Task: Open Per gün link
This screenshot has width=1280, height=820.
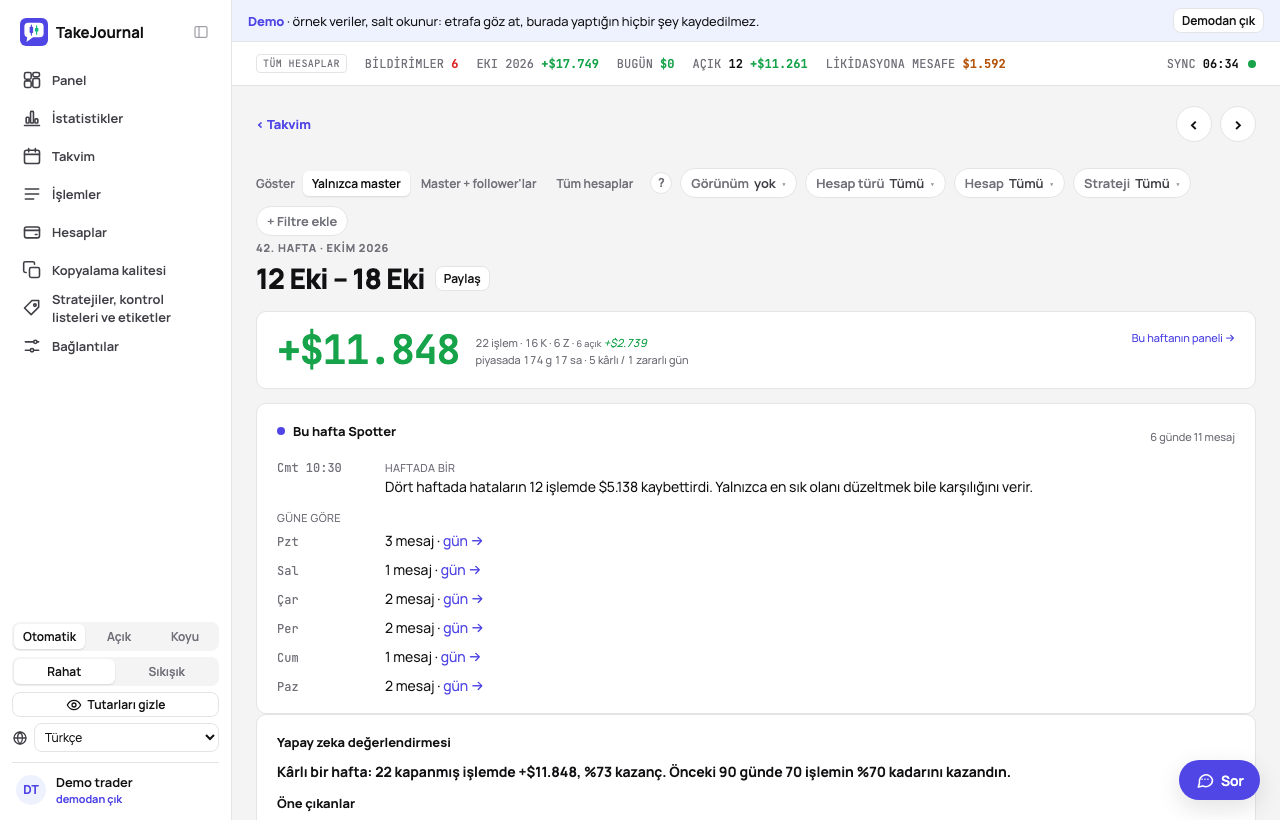Action: click(x=463, y=628)
